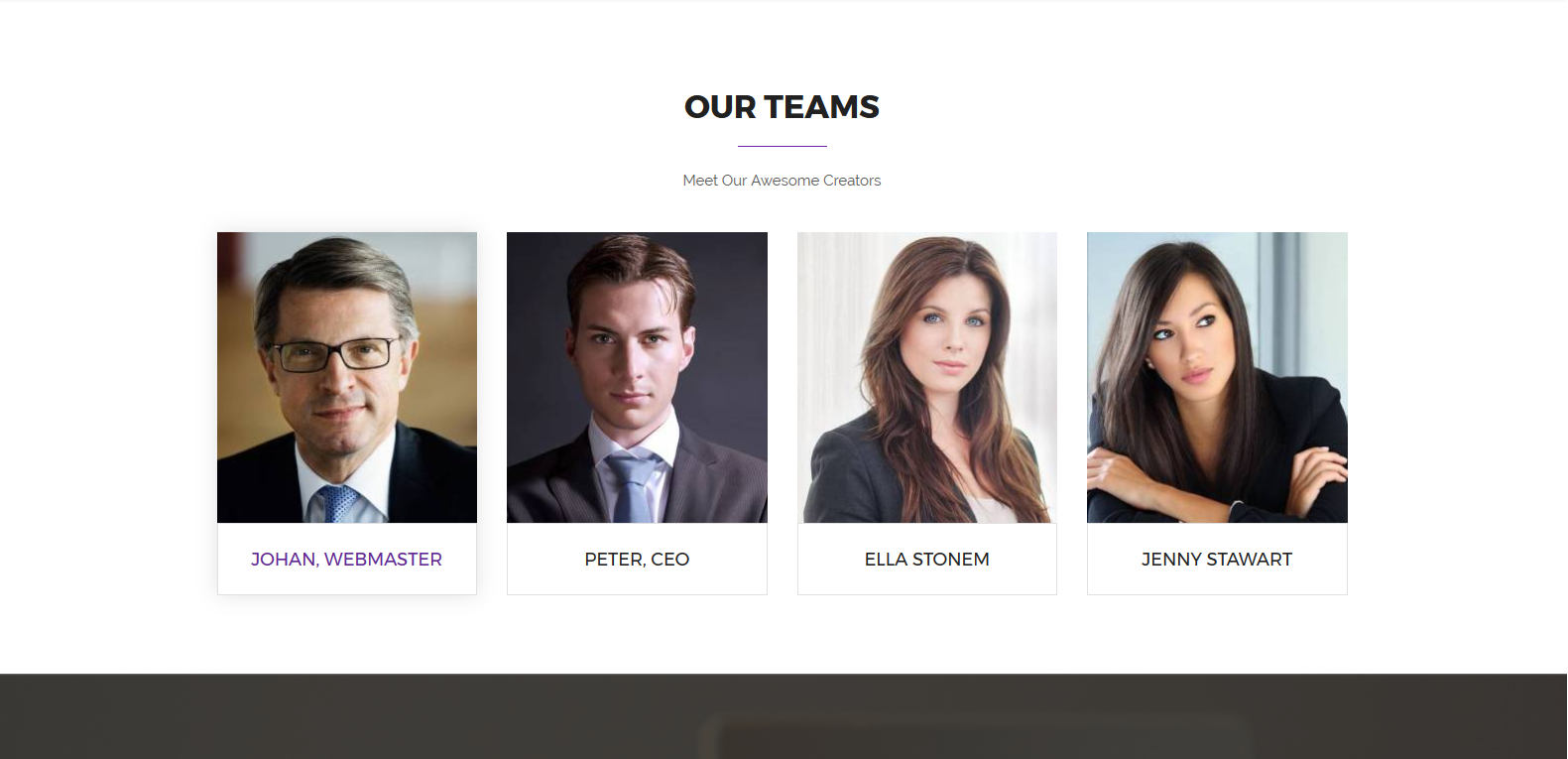Click the OUR TEAMS section heading
This screenshot has width=1568, height=759.
tap(782, 107)
